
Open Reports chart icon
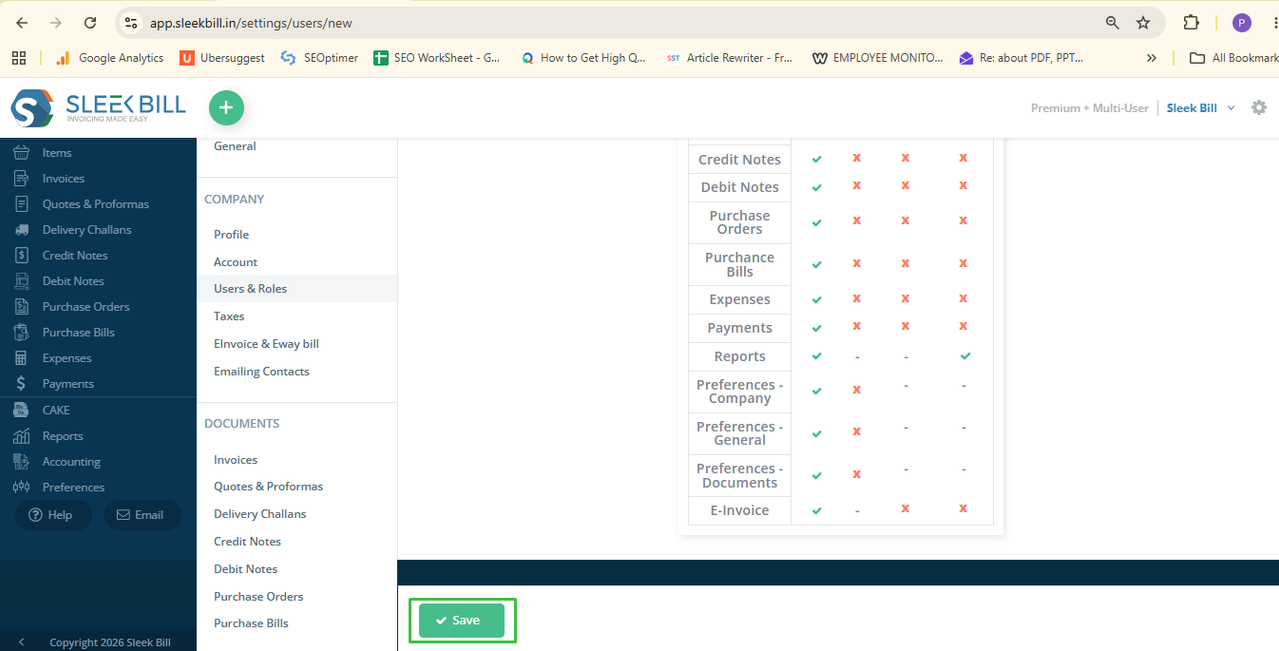point(21,436)
